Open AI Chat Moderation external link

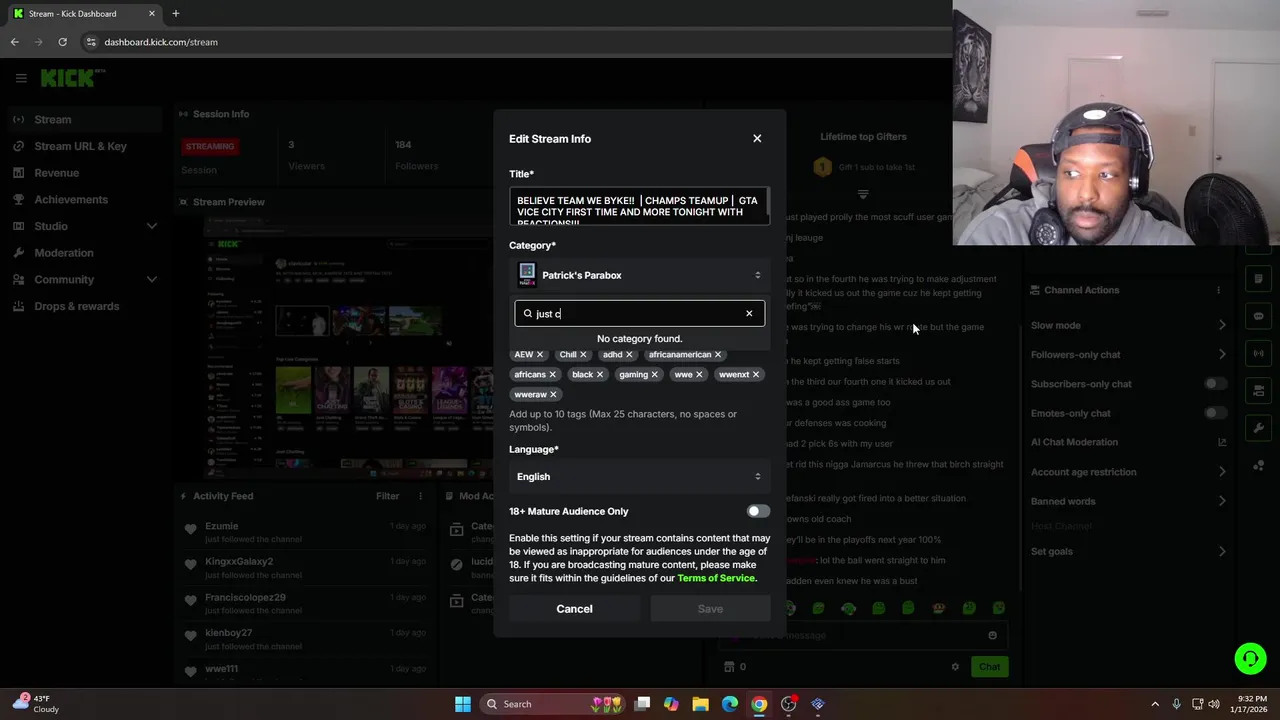point(1222,442)
